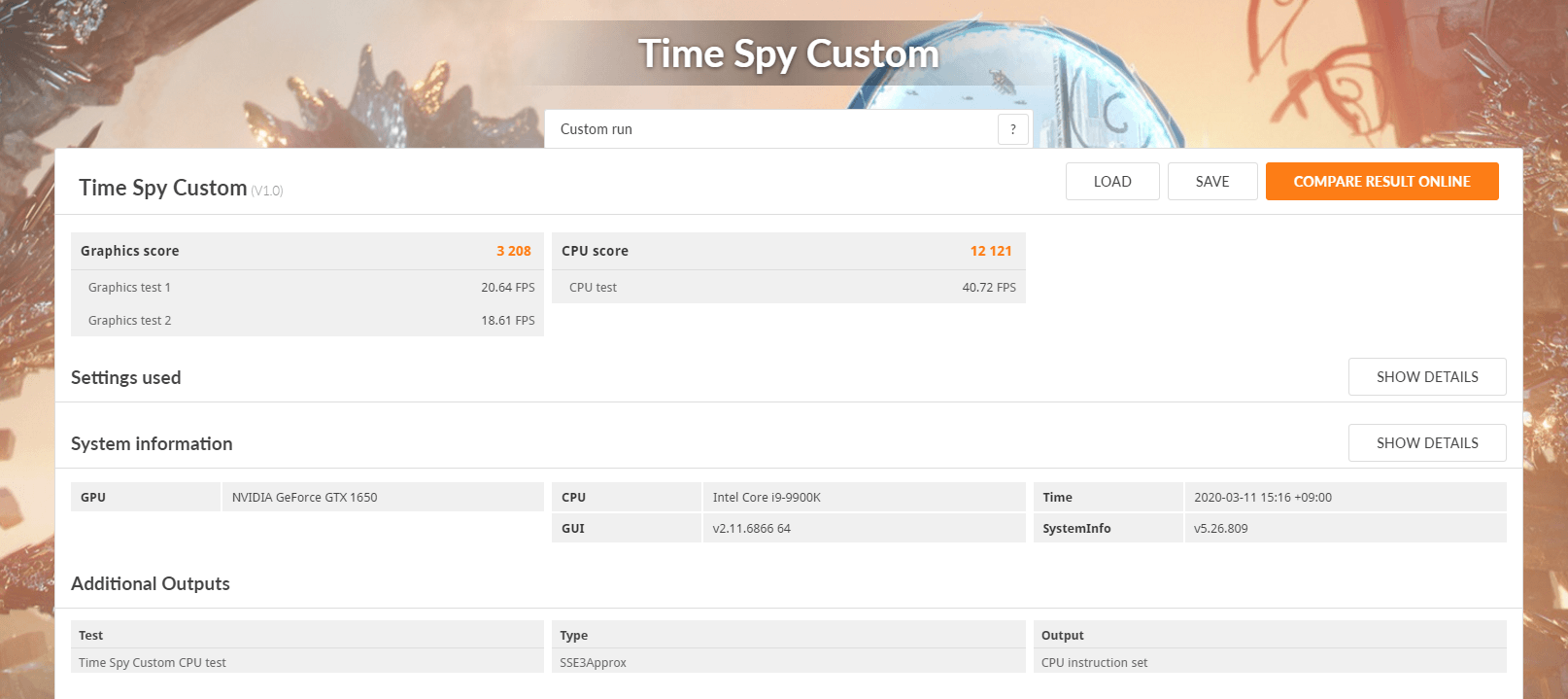The image size is (1568, 699).
Task: Click the CPU score heading
Action: click(x=595, y=251)
